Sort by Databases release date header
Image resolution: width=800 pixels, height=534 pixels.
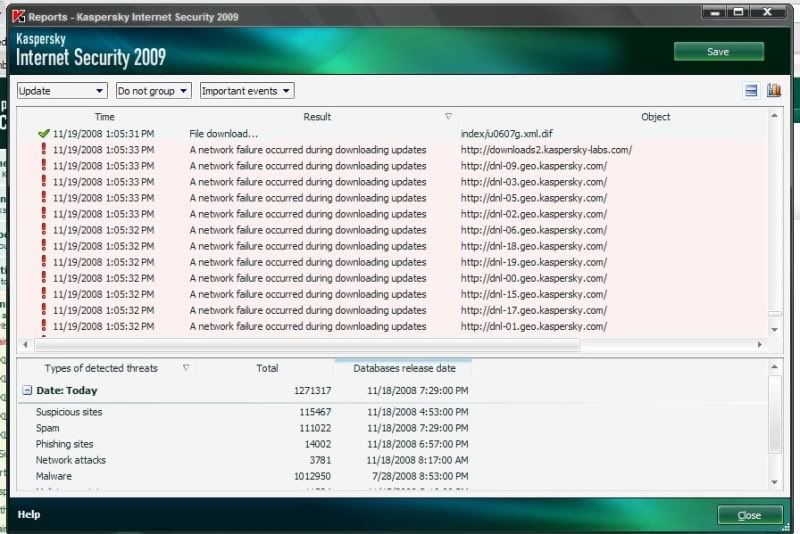click(404, 368)
